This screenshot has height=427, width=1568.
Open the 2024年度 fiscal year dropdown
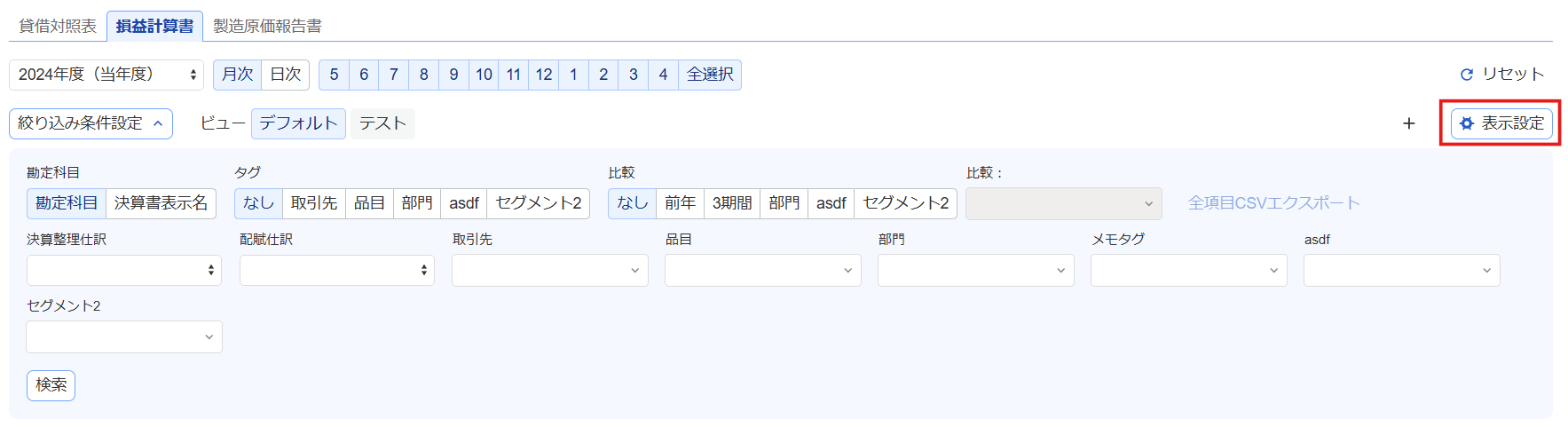pyautogui.click(x=106, y=75)
